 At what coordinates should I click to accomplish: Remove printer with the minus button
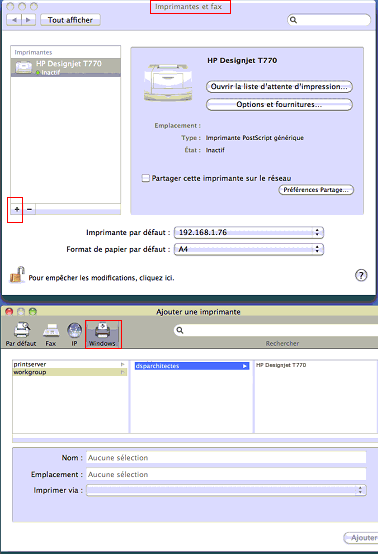click(29, 209)
